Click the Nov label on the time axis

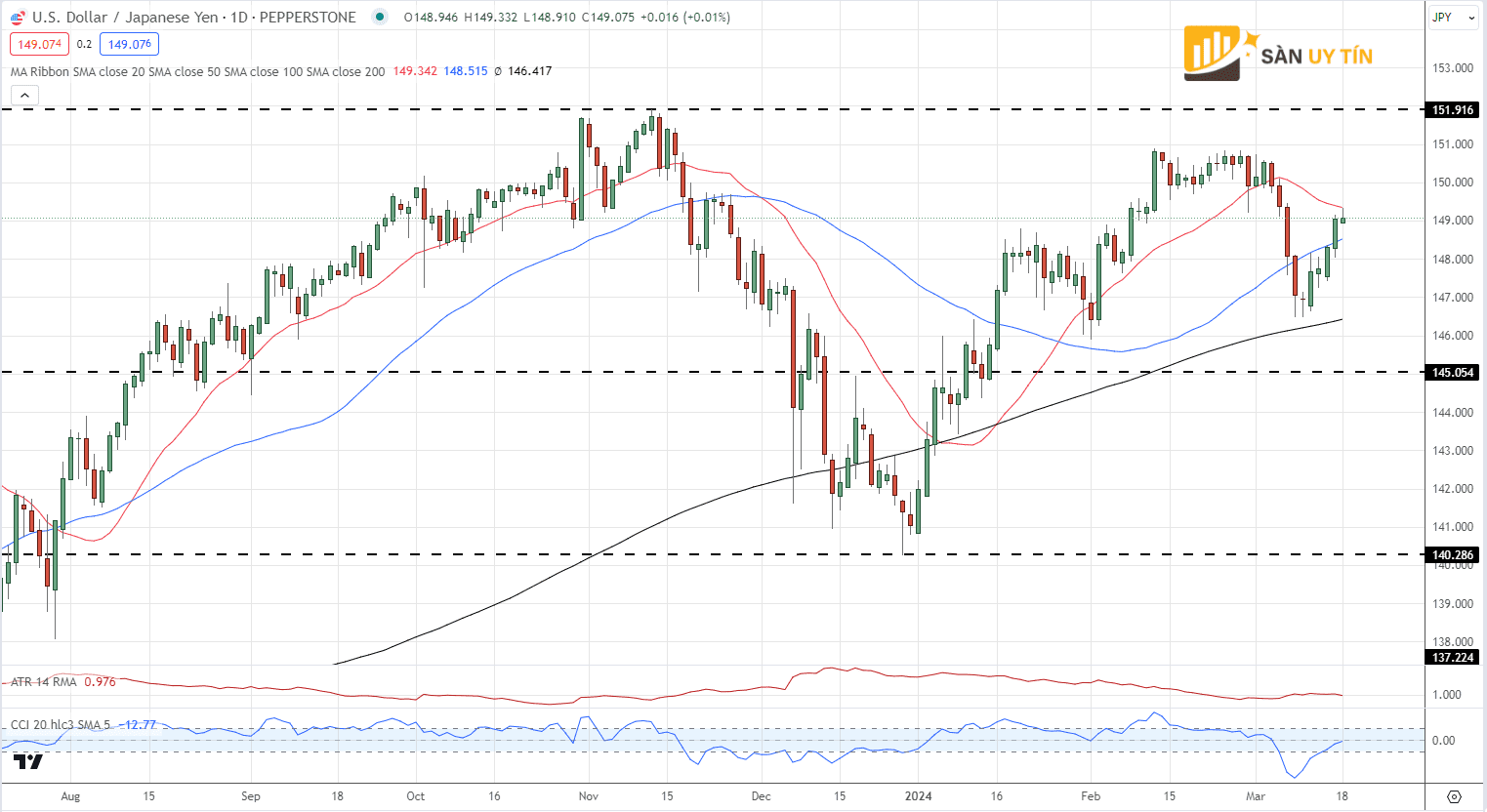tap(588, 796)
